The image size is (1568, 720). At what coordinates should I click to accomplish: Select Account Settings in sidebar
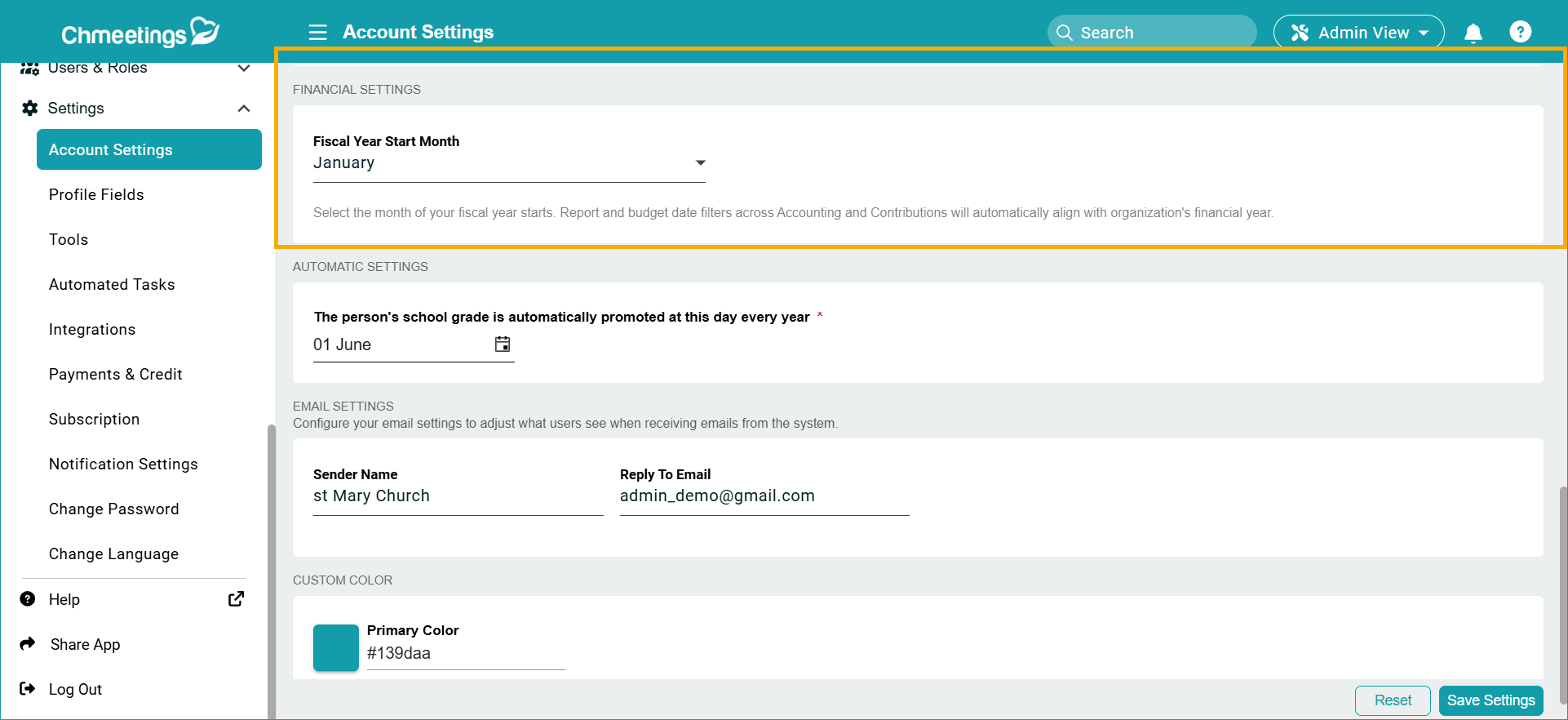tap(149, 149)
